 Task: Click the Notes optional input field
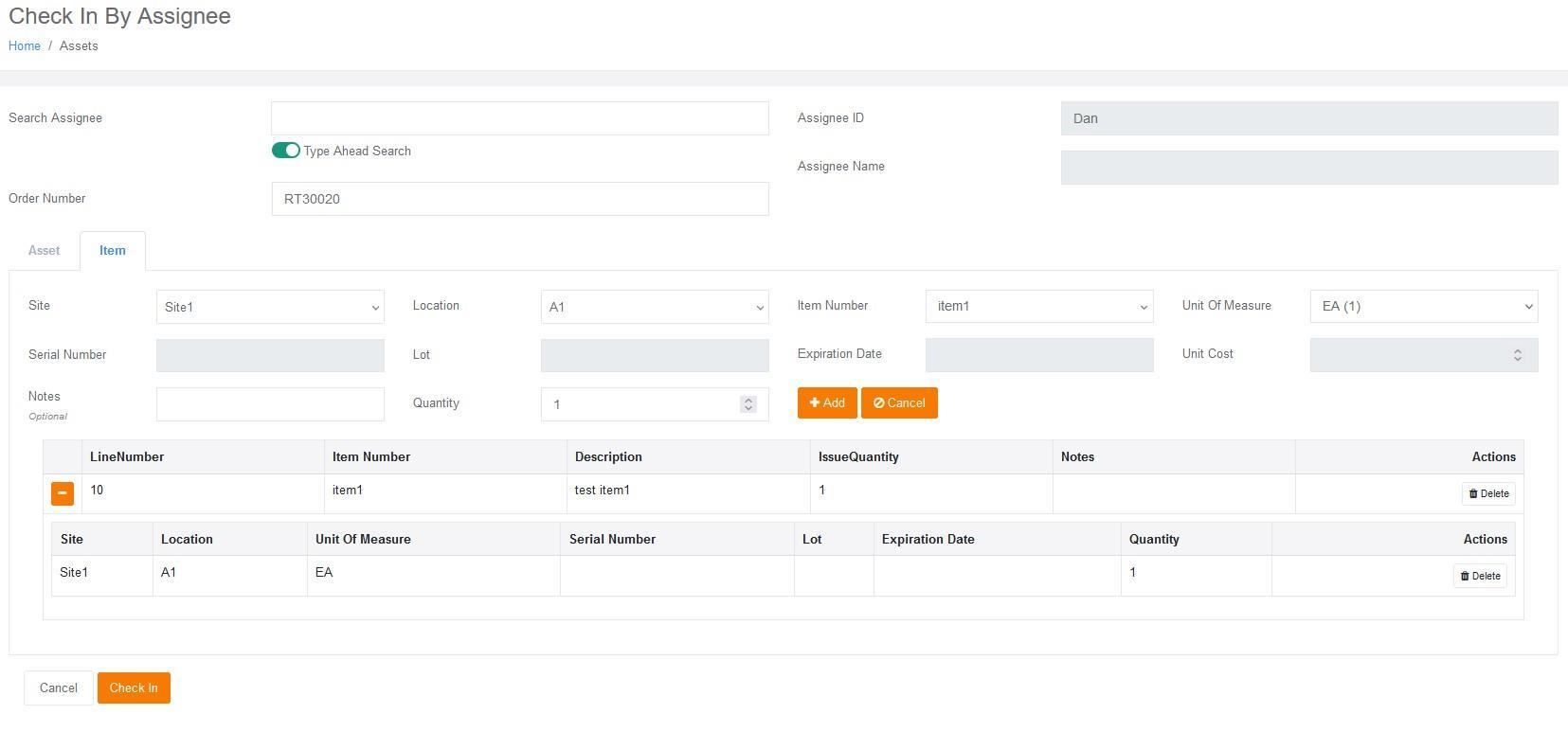pyautogui.click(x=270, y=404)
